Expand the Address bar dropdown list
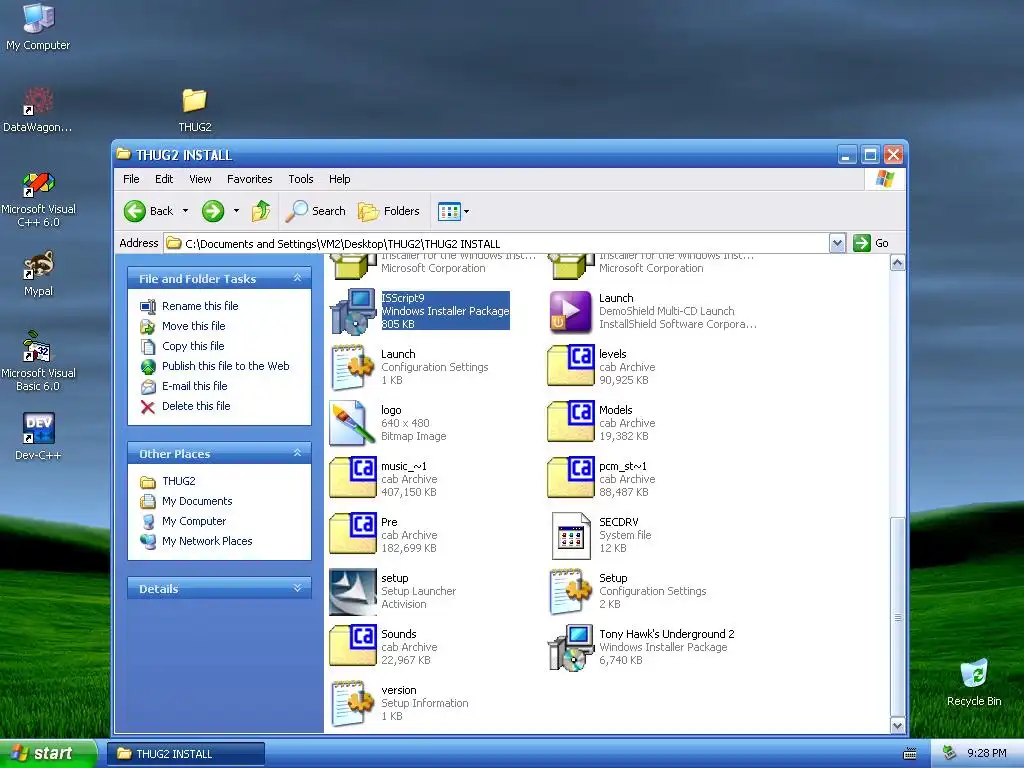 [x=837, y=244]
